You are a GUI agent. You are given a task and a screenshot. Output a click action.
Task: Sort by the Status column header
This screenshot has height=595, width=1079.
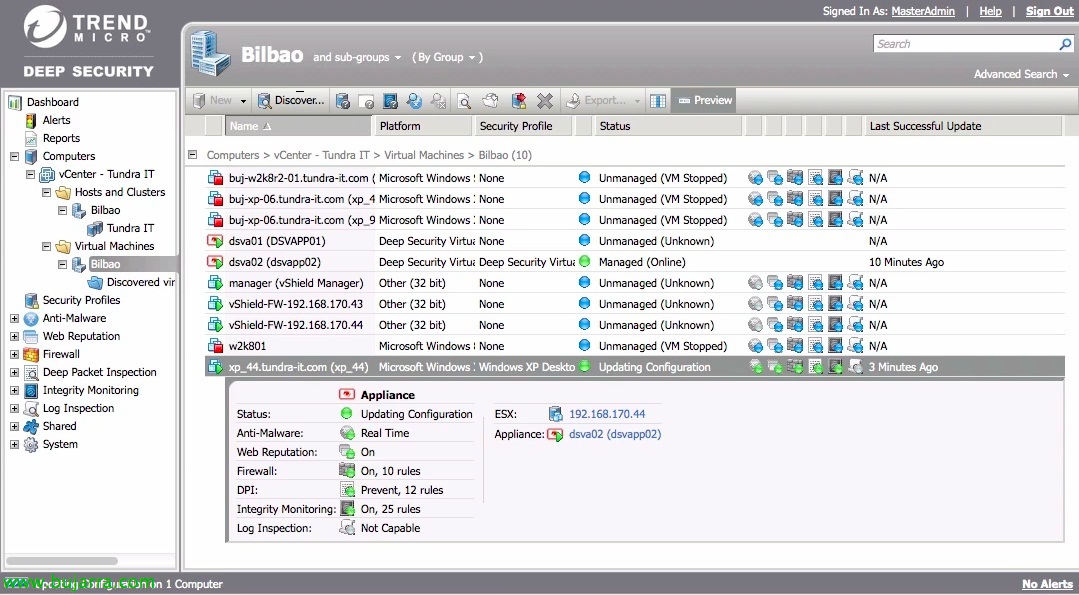[x=668, y=126]
